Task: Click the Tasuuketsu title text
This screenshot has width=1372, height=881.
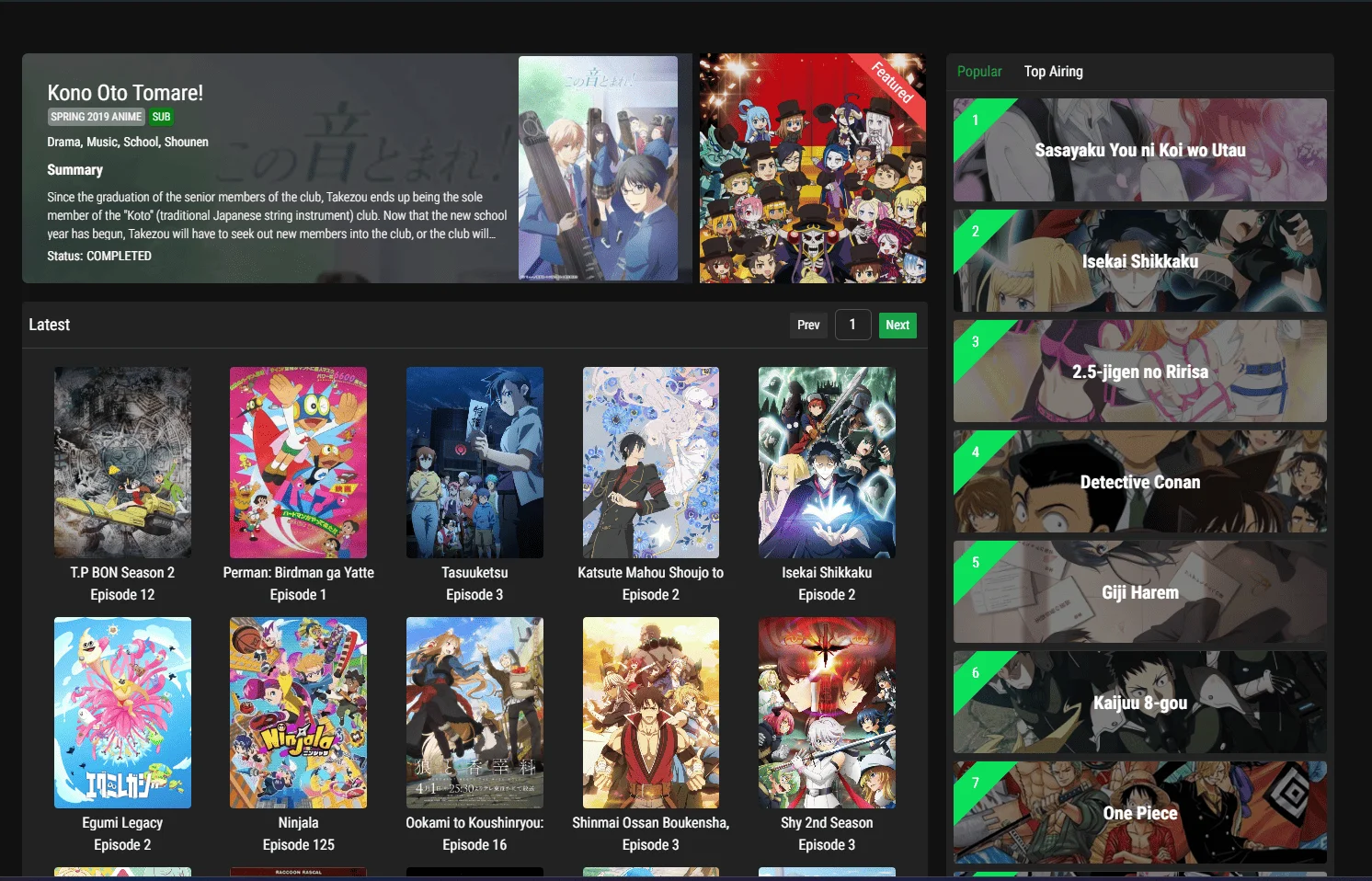Action: tap(474, 572)
